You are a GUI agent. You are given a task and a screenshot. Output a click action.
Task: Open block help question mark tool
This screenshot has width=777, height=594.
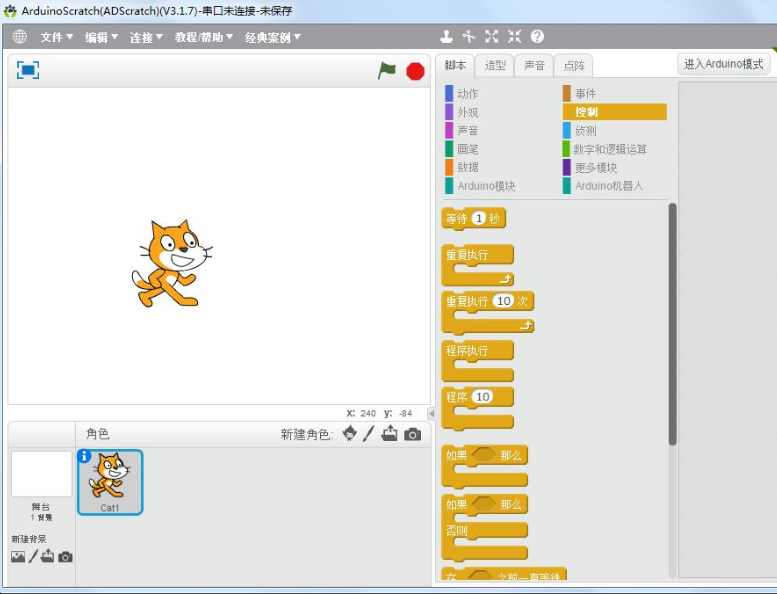[537, 36]
